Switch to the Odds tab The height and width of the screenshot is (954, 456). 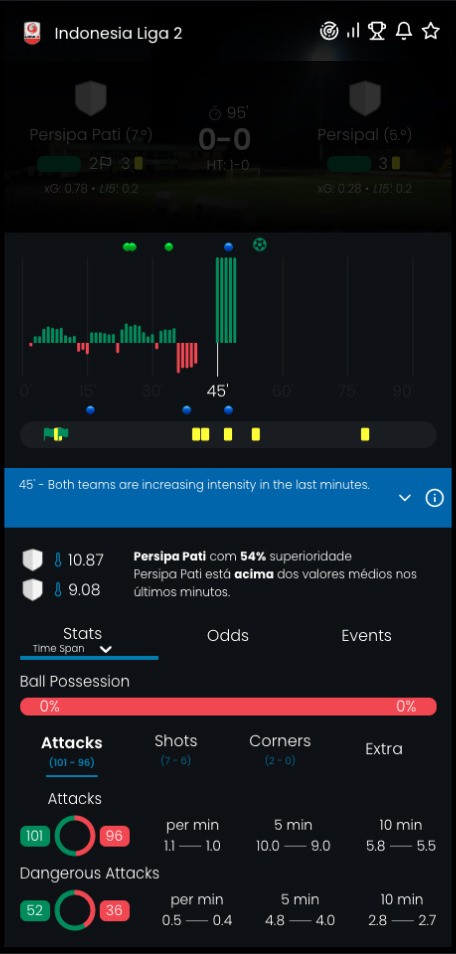point(228,636)
